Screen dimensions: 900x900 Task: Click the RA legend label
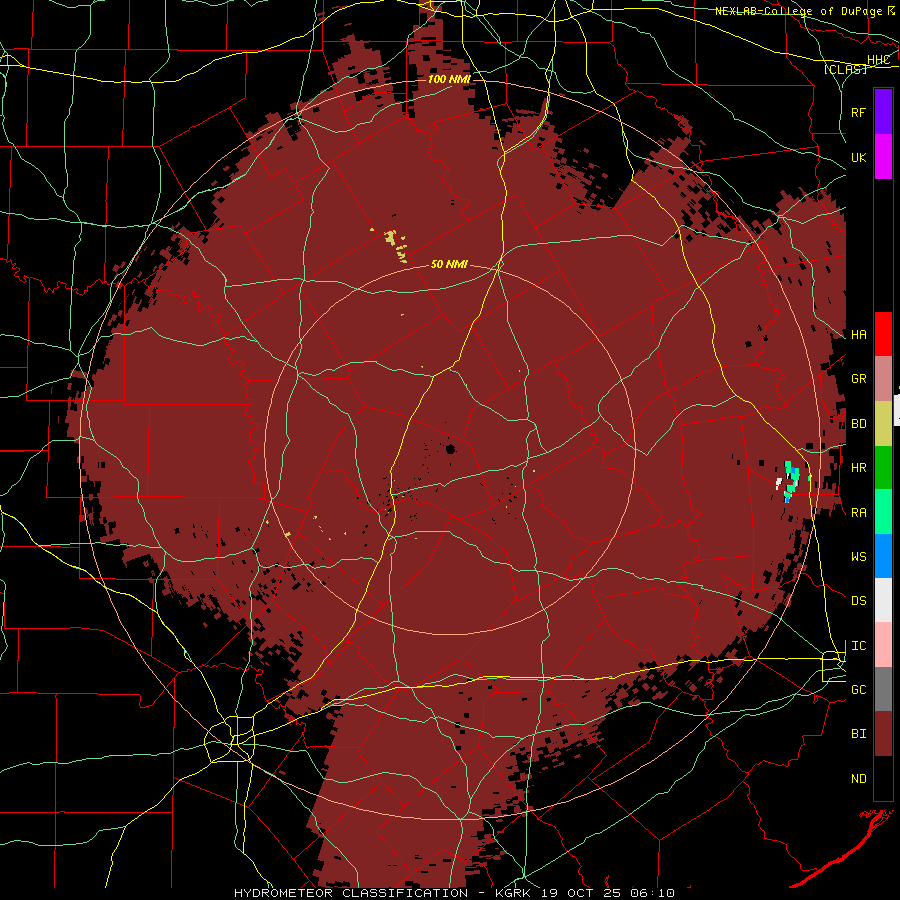point(858,513)
